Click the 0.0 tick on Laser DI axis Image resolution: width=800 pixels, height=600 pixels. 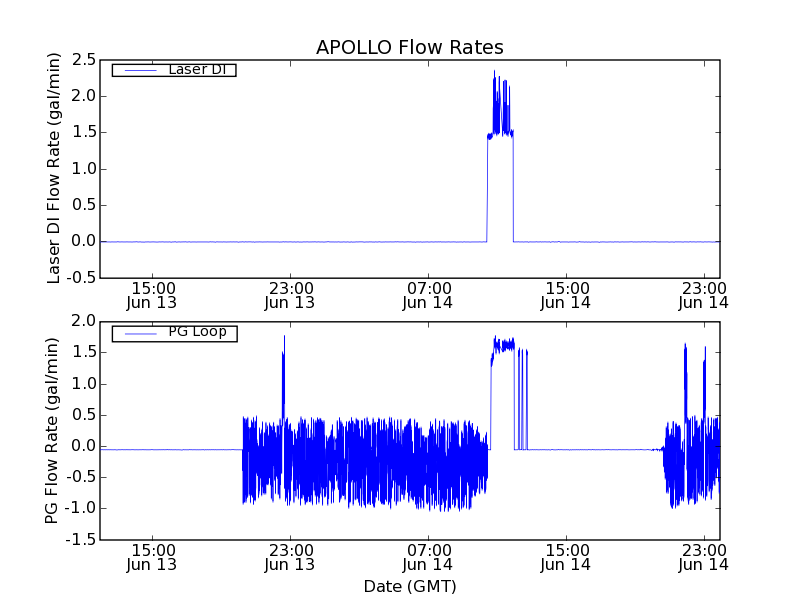[84, 241]
